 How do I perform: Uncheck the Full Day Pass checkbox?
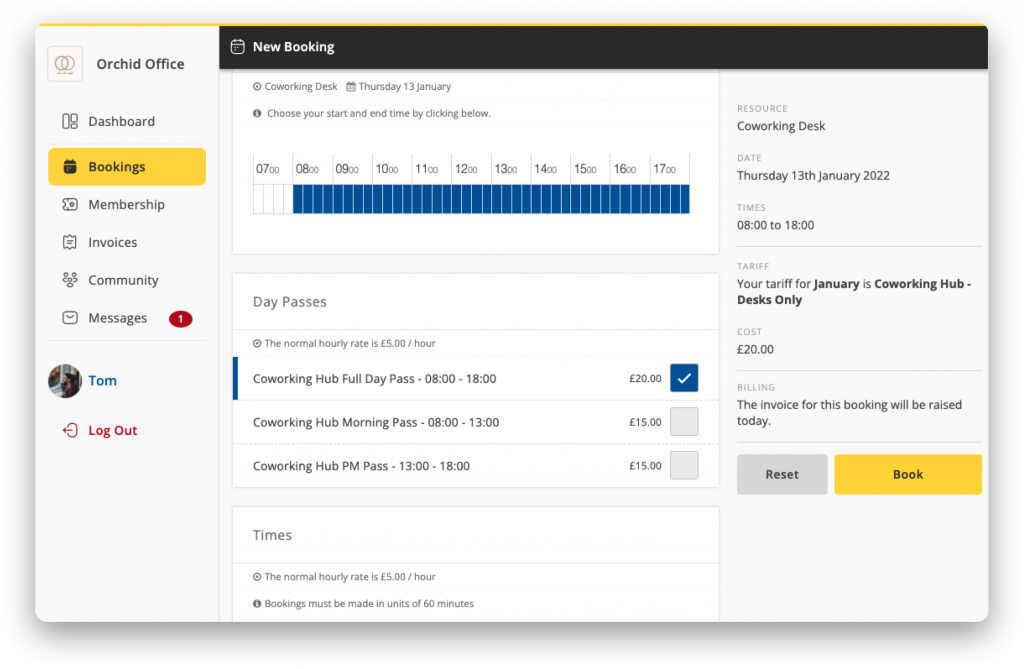pyautogui.click(x=684, y=378)
